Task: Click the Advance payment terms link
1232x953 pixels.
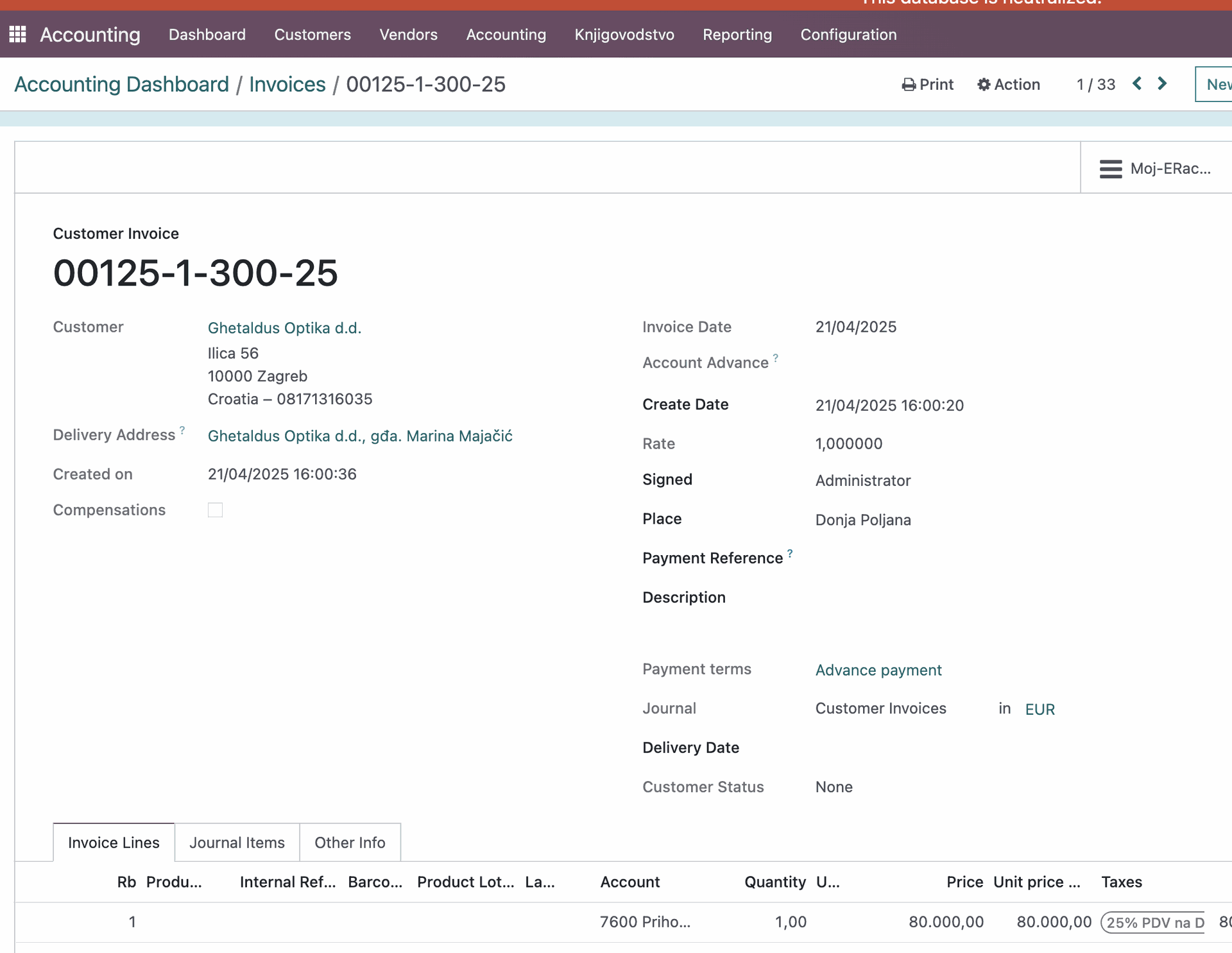Action: [x=878, y=670]
